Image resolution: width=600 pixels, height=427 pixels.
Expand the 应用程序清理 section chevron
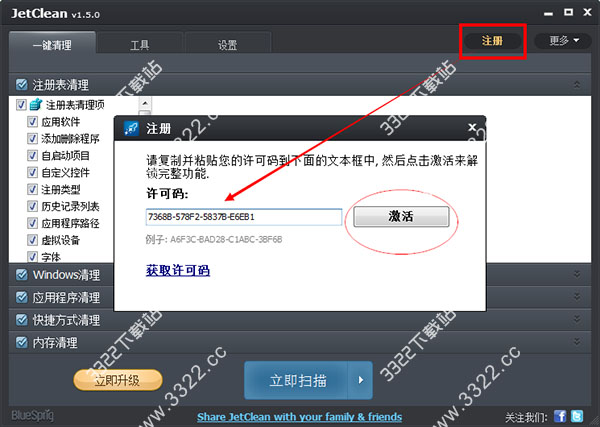(x=577, y=297)
